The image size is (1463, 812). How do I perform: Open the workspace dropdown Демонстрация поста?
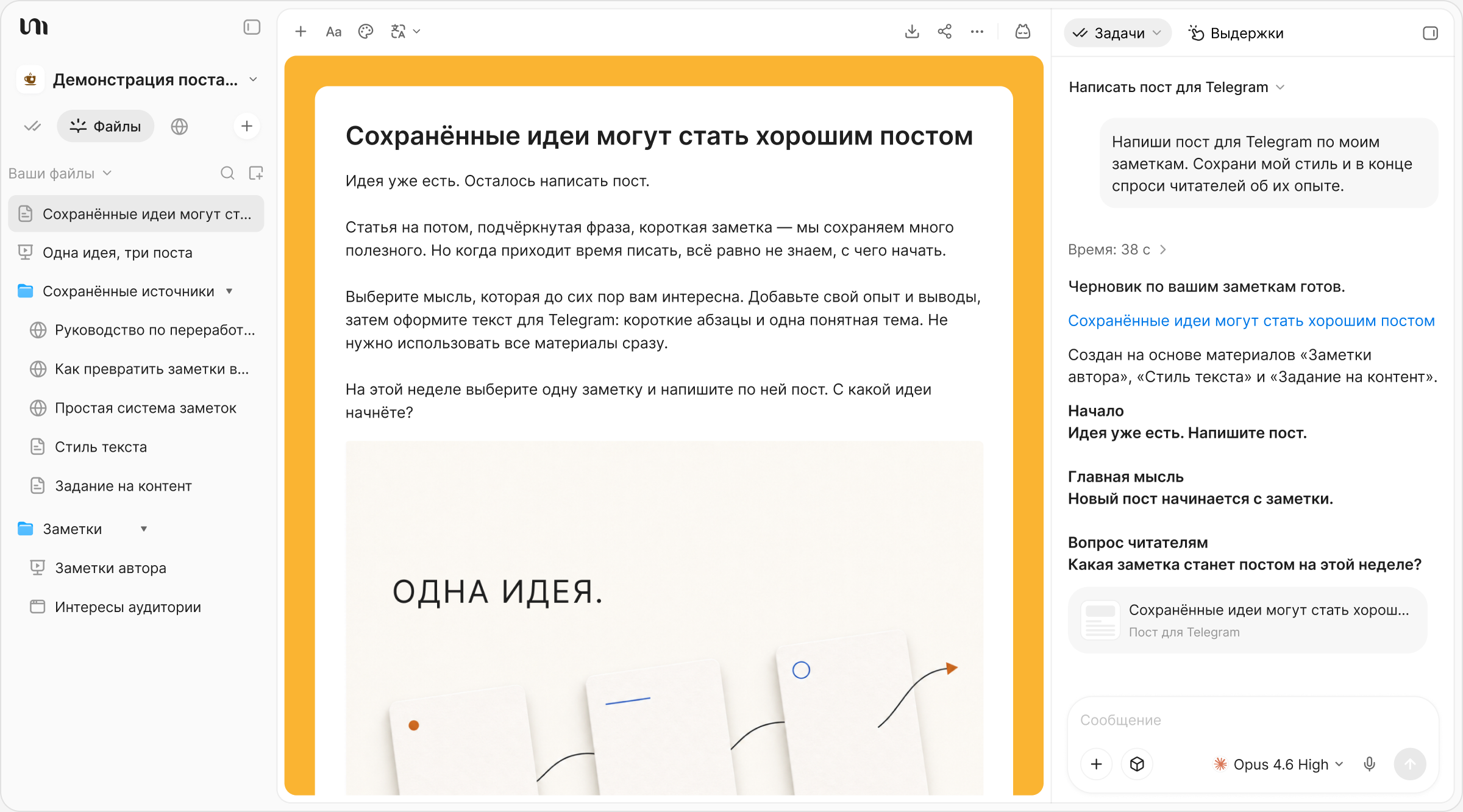click(x=155, y=80)
